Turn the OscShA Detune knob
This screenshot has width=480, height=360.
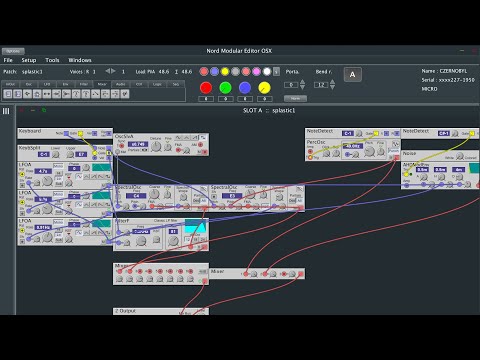pos(156,146)
